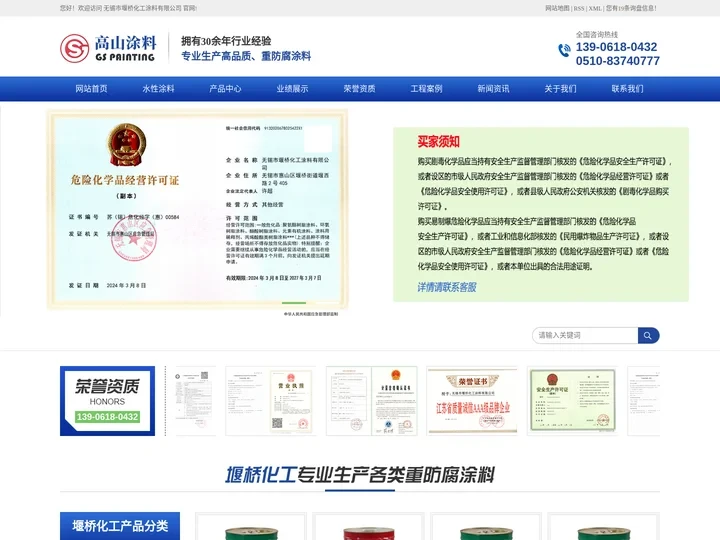The width and height of the screenshot is (720, 540).
Task: Click the 网站地图 link at top
Action: 557,8
